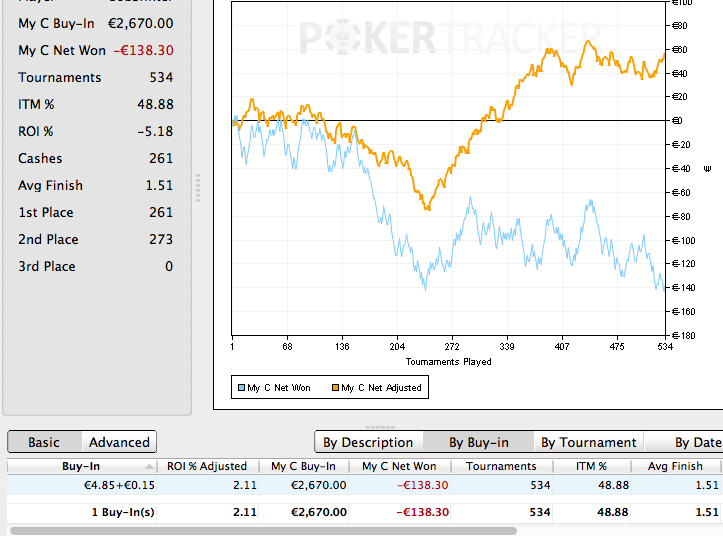
Task: Click the Buy-In sort arrow indicator
Action: 149,467
